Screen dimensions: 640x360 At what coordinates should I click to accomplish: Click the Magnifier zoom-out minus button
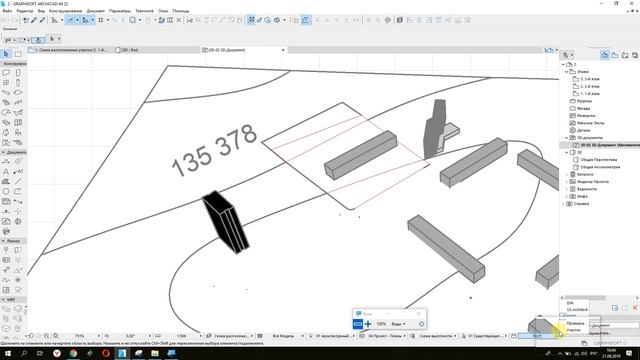[x=358, y=324]
